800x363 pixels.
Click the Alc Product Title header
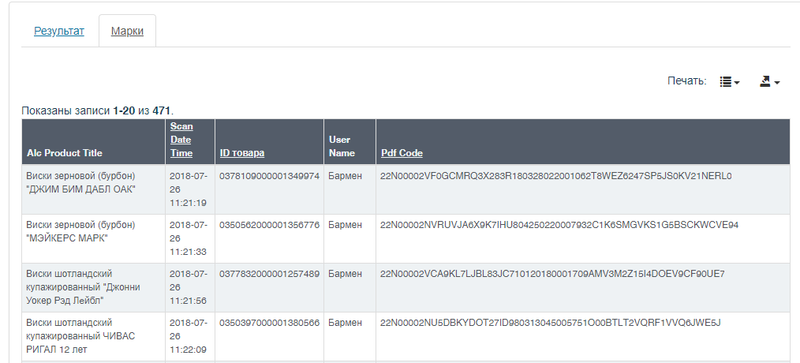point(64,153)
